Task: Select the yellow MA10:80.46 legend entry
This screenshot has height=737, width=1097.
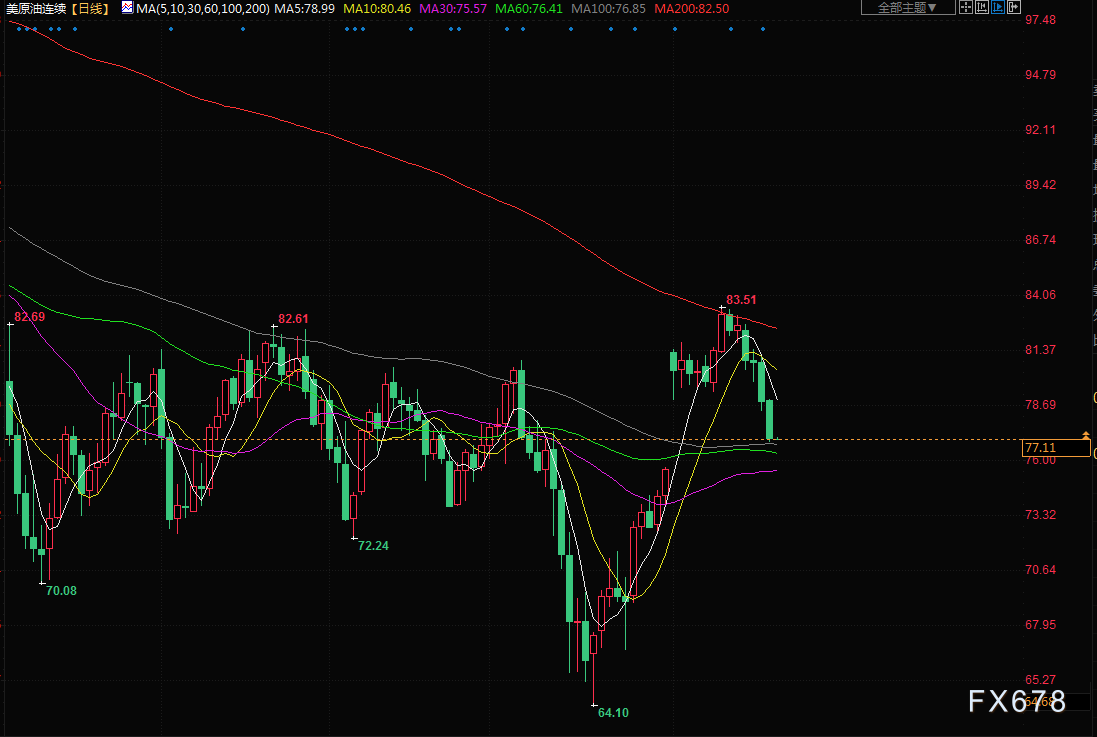Action: tap(376, 8)
